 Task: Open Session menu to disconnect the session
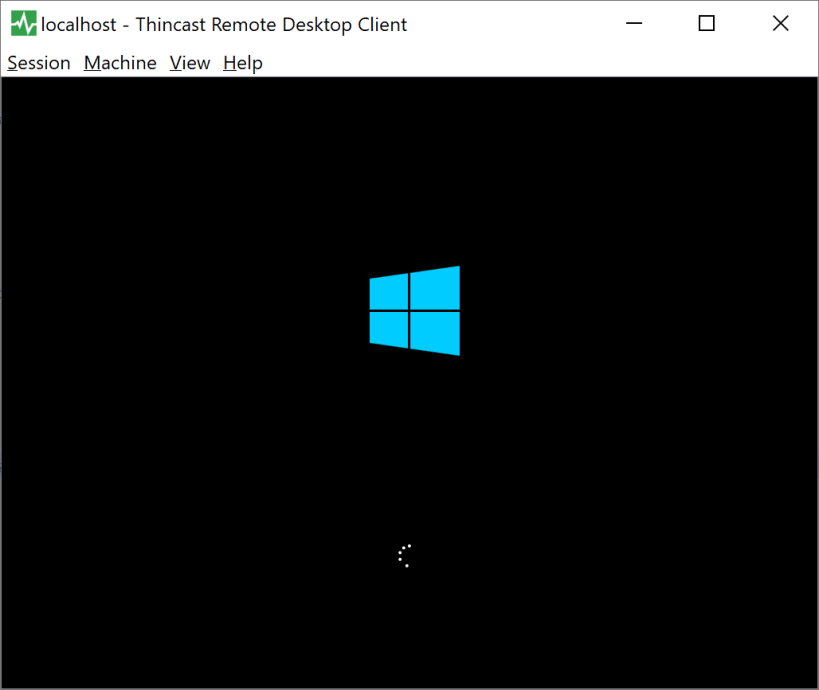click(38, 62)
